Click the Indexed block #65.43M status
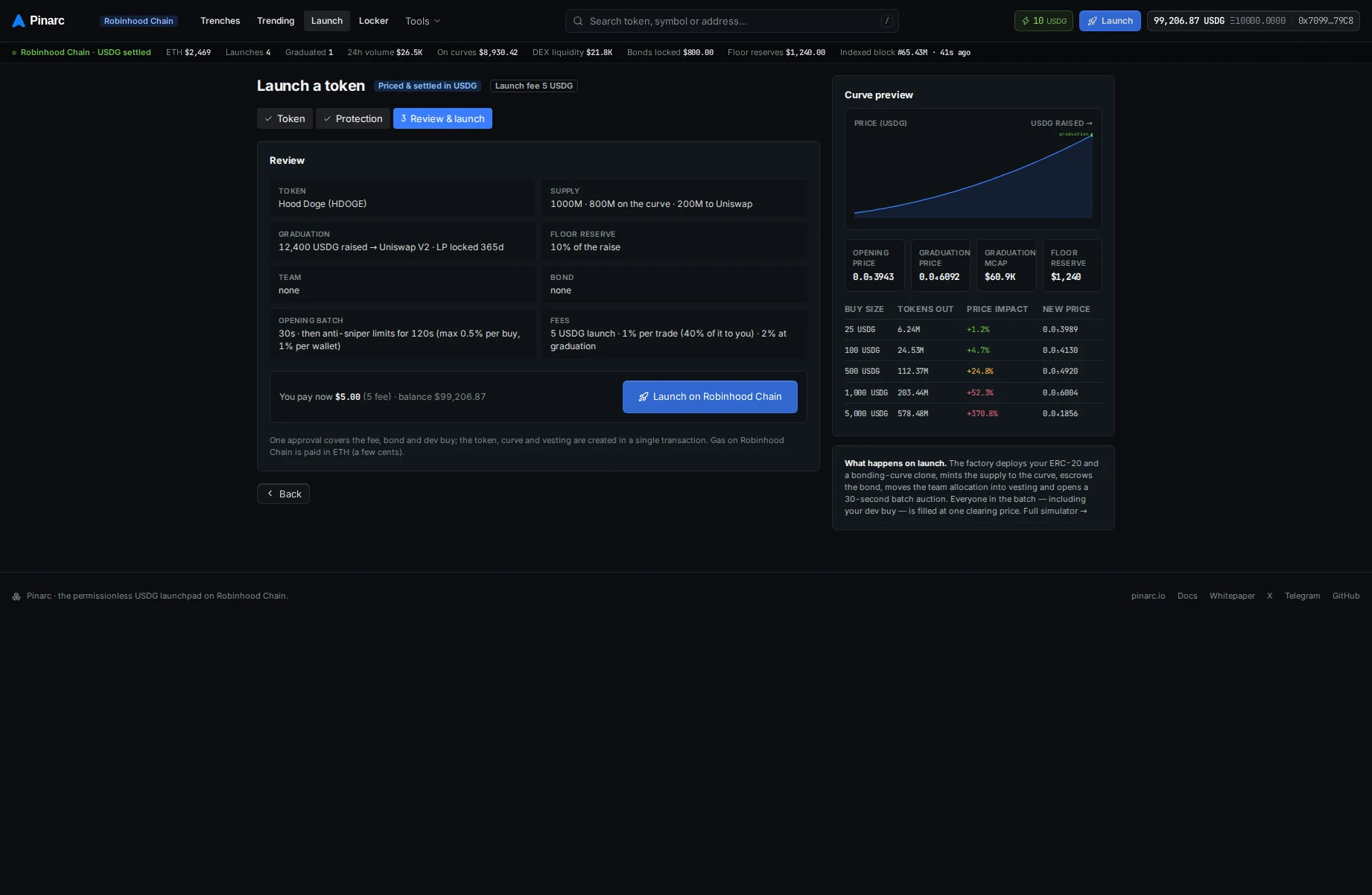Image resolution: width=1372 pixels, height=895 pixels. tap(905, 52)
